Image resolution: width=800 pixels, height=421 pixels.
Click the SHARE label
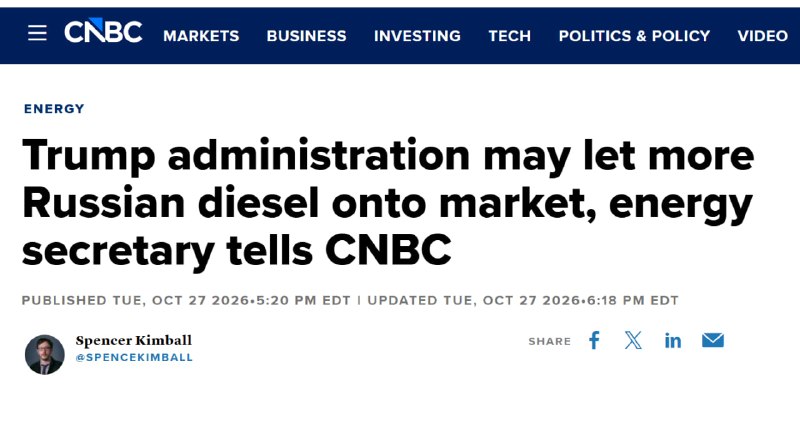tap(549, 341)
